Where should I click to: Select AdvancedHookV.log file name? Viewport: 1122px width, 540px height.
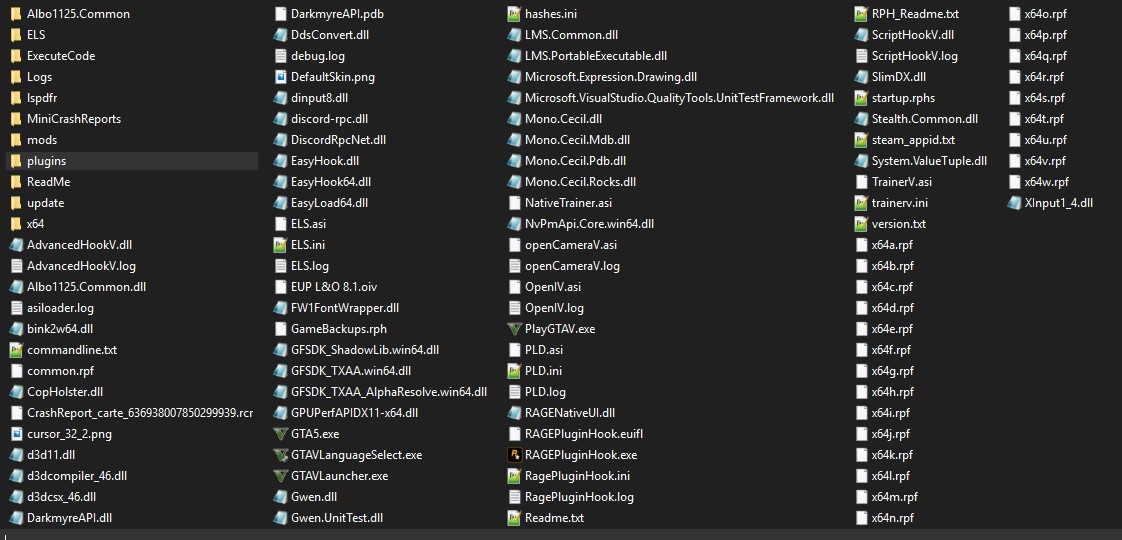[82, 266]
